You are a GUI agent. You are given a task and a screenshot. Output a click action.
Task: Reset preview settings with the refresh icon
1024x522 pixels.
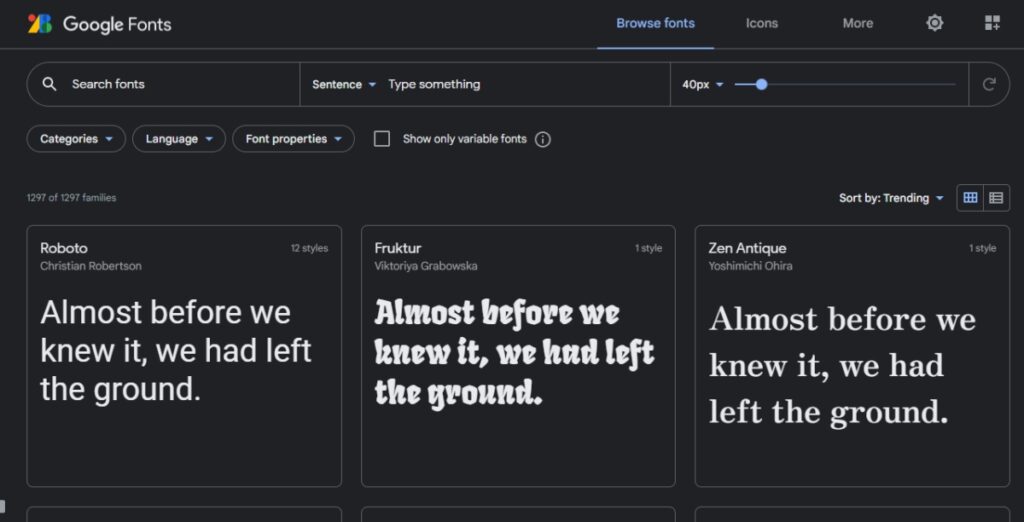[989, 84]
